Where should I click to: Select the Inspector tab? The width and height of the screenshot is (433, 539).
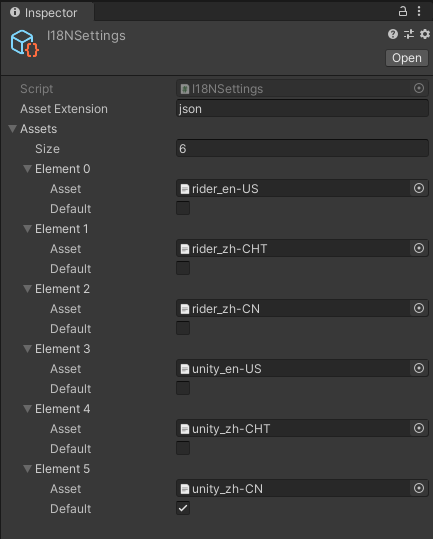click(47, 12)
